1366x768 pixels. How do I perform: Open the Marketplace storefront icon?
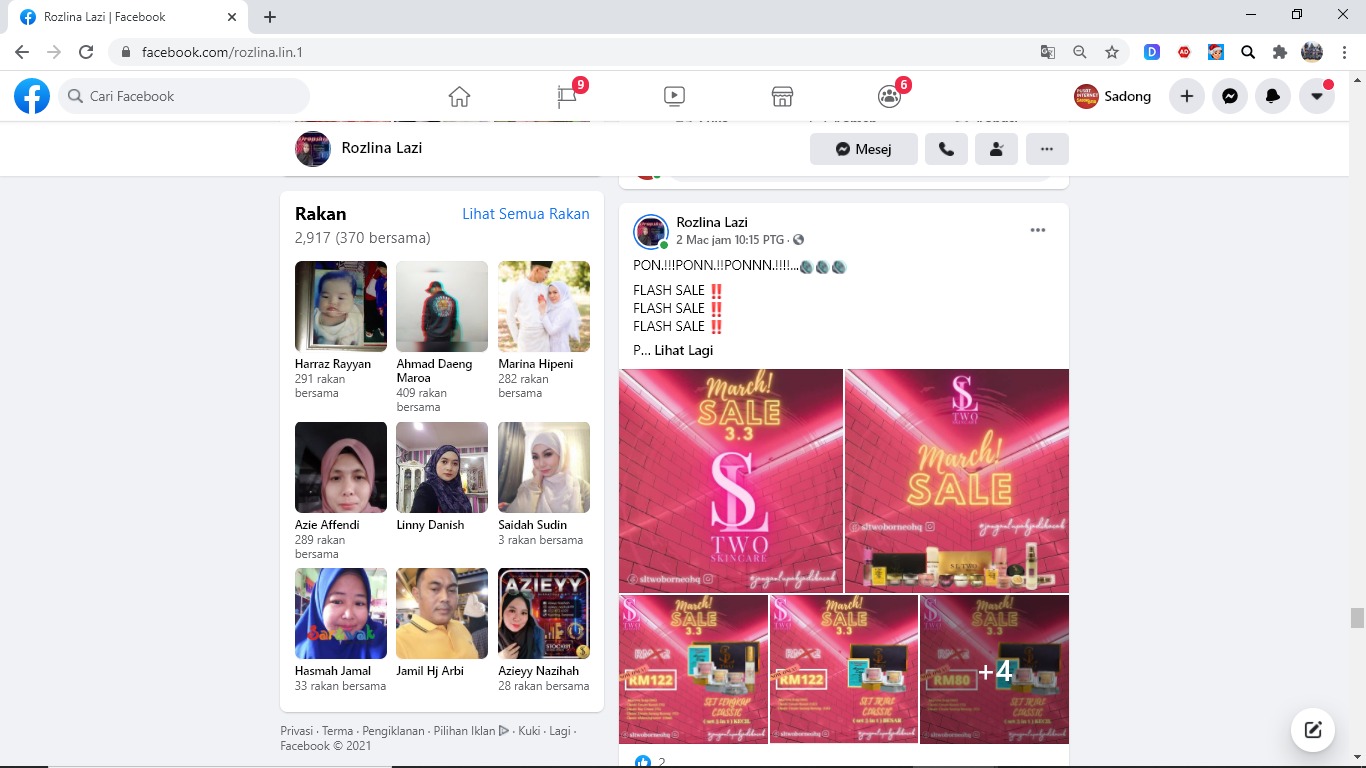coord(782,96)
